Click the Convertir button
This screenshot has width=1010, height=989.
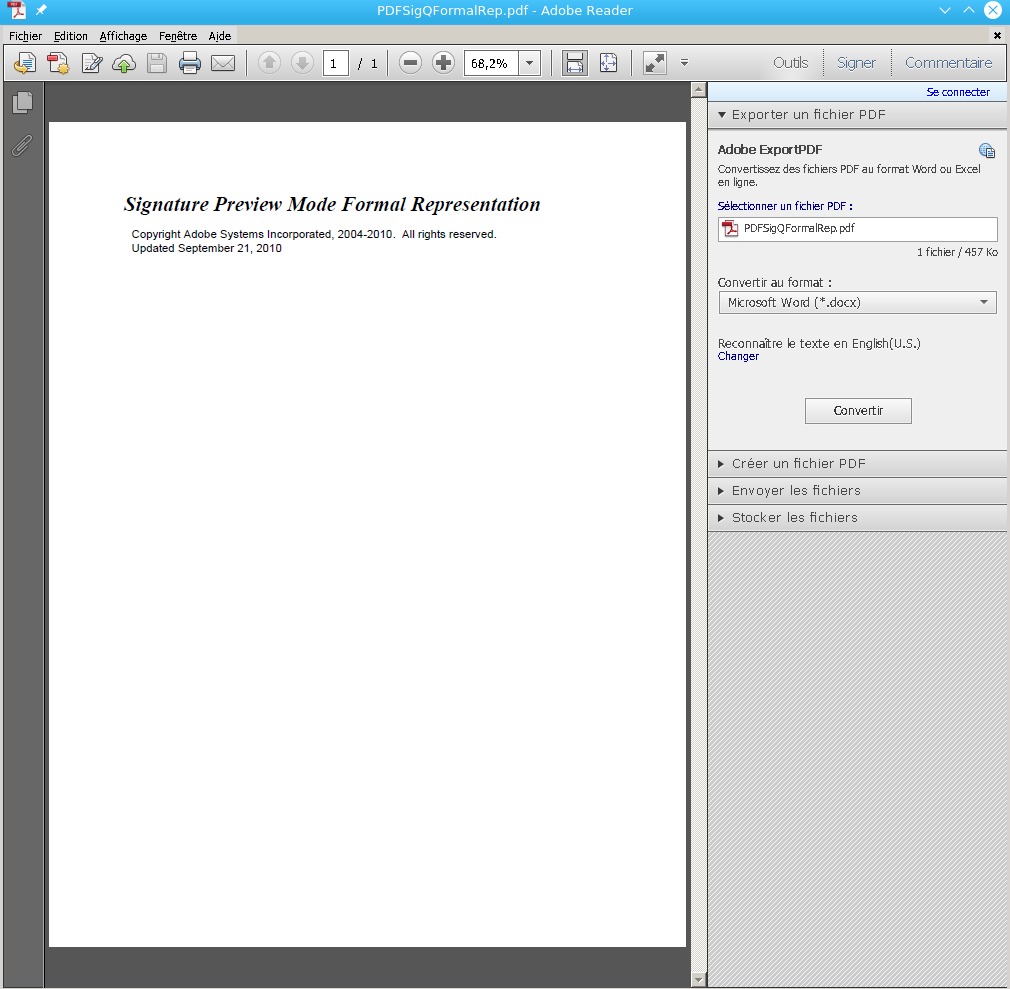point(858,411)
